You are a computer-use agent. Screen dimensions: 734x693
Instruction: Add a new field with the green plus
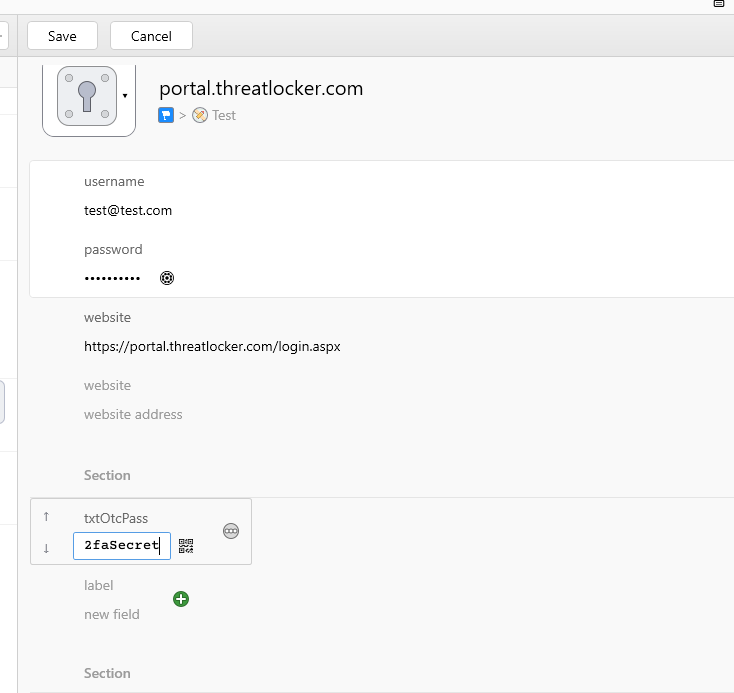(x=181, y=599)
